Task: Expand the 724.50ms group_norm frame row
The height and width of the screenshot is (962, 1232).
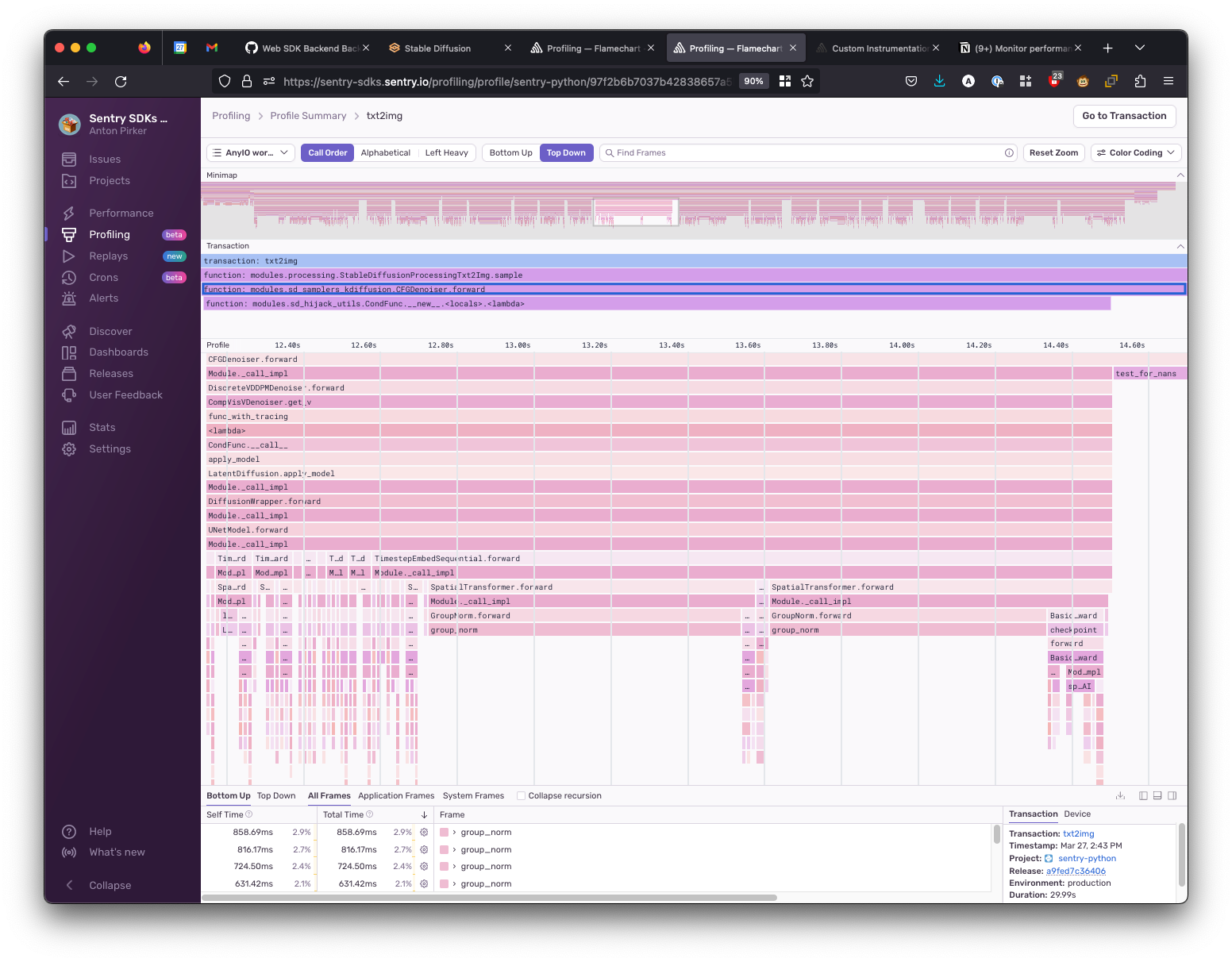Action: [454, 867]
